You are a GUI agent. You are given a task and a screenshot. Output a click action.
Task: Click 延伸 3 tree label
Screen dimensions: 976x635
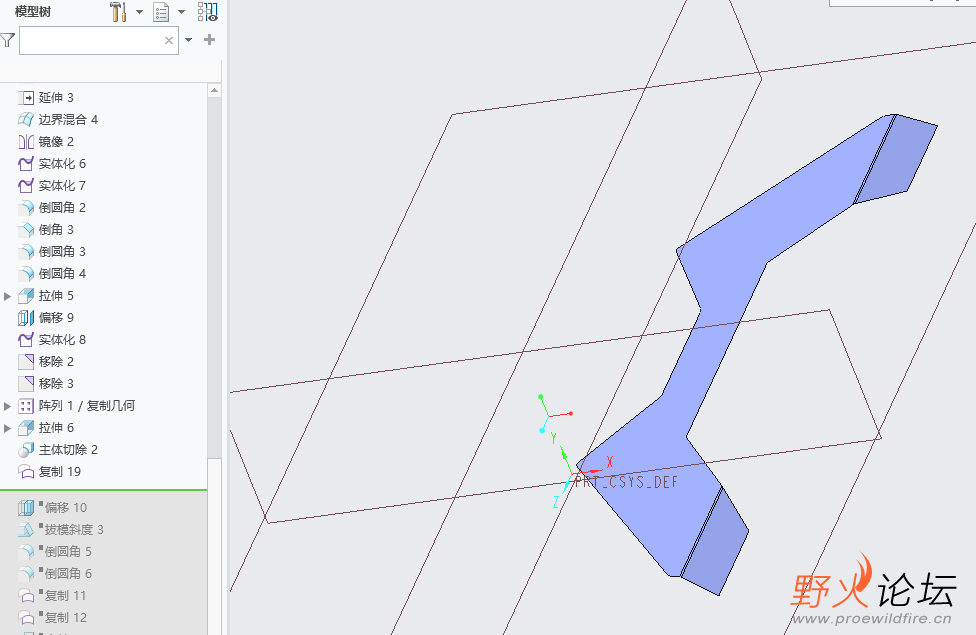56,98
